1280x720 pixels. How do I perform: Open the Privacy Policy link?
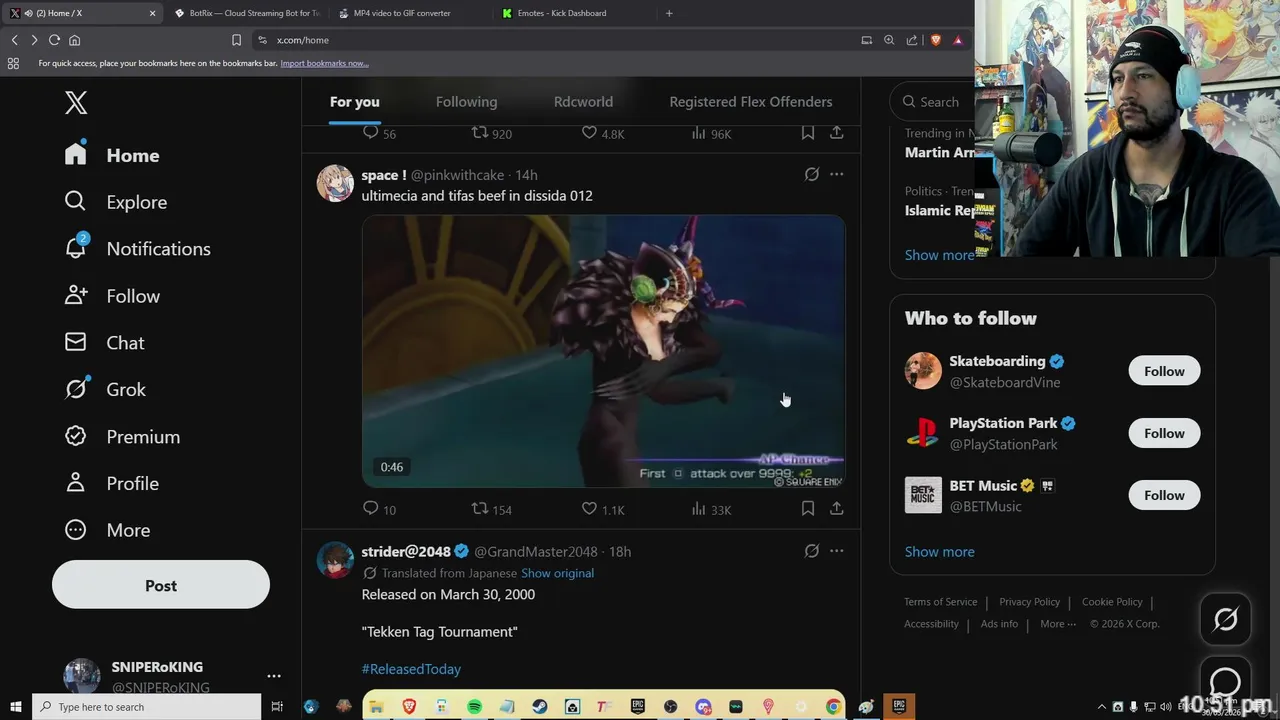pyautogui.click(x=1029, y=602)
